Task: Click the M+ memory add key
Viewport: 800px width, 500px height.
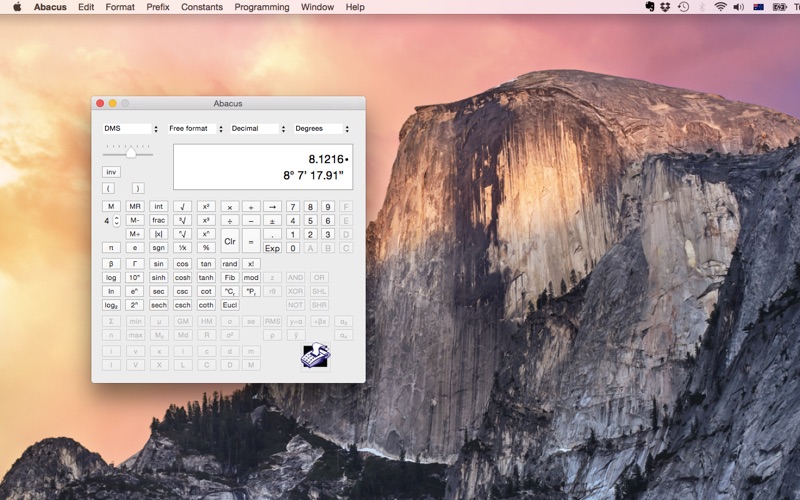Action: (135, 234)
